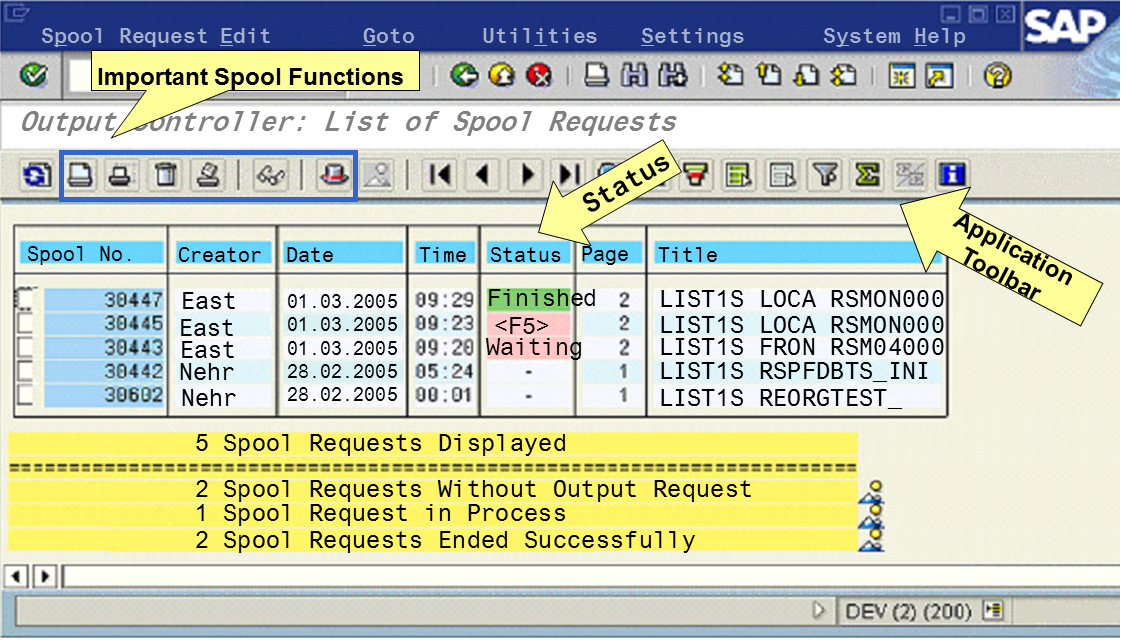Click the green Enter checkmark icon
The height and width of the screenshot is (640, 1126).
click(34, 76)
